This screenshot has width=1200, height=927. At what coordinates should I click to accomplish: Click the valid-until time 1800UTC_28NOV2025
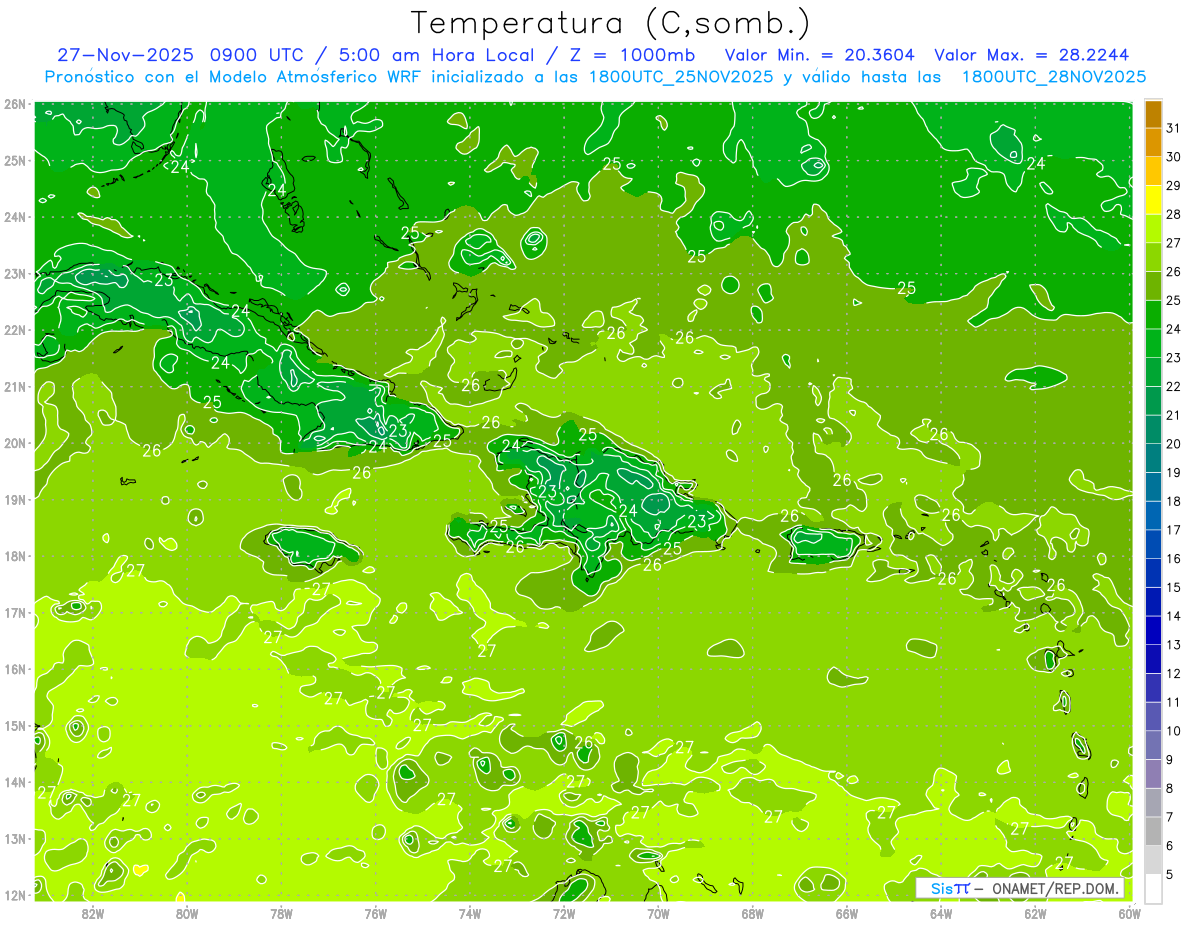tap(1054, 76)
